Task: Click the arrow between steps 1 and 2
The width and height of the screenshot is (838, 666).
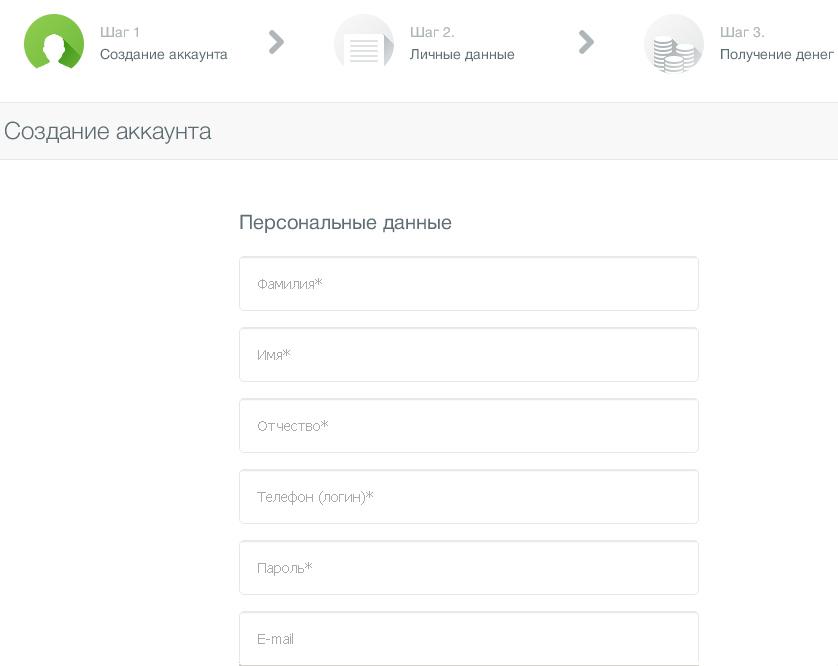Action: click(277, 42)
